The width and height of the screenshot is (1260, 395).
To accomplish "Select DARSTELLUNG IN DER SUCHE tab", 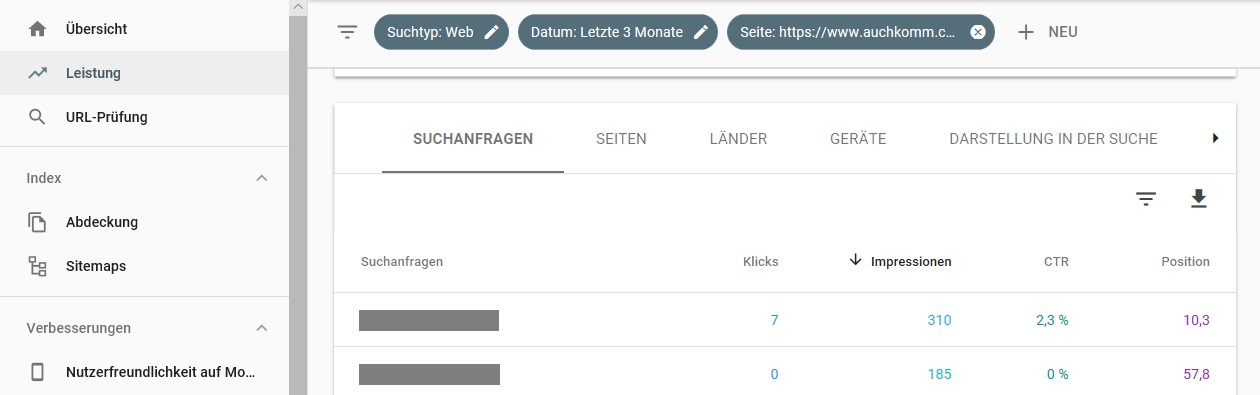I will [1053, 139].
